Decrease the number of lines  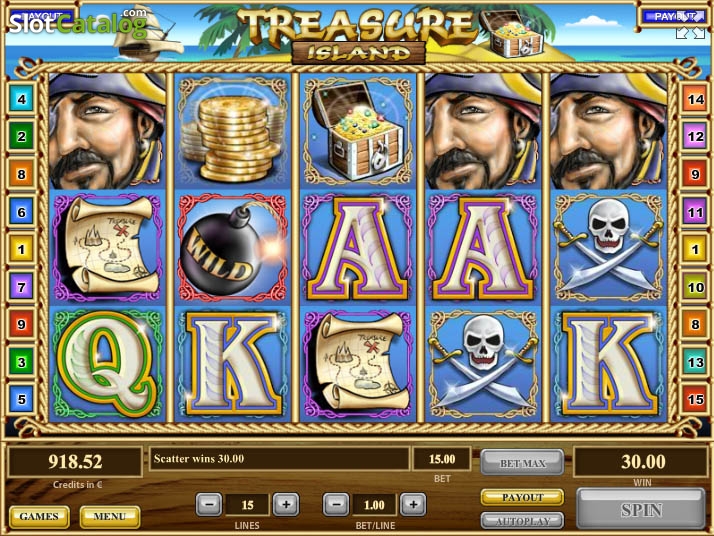coord(209,505)
